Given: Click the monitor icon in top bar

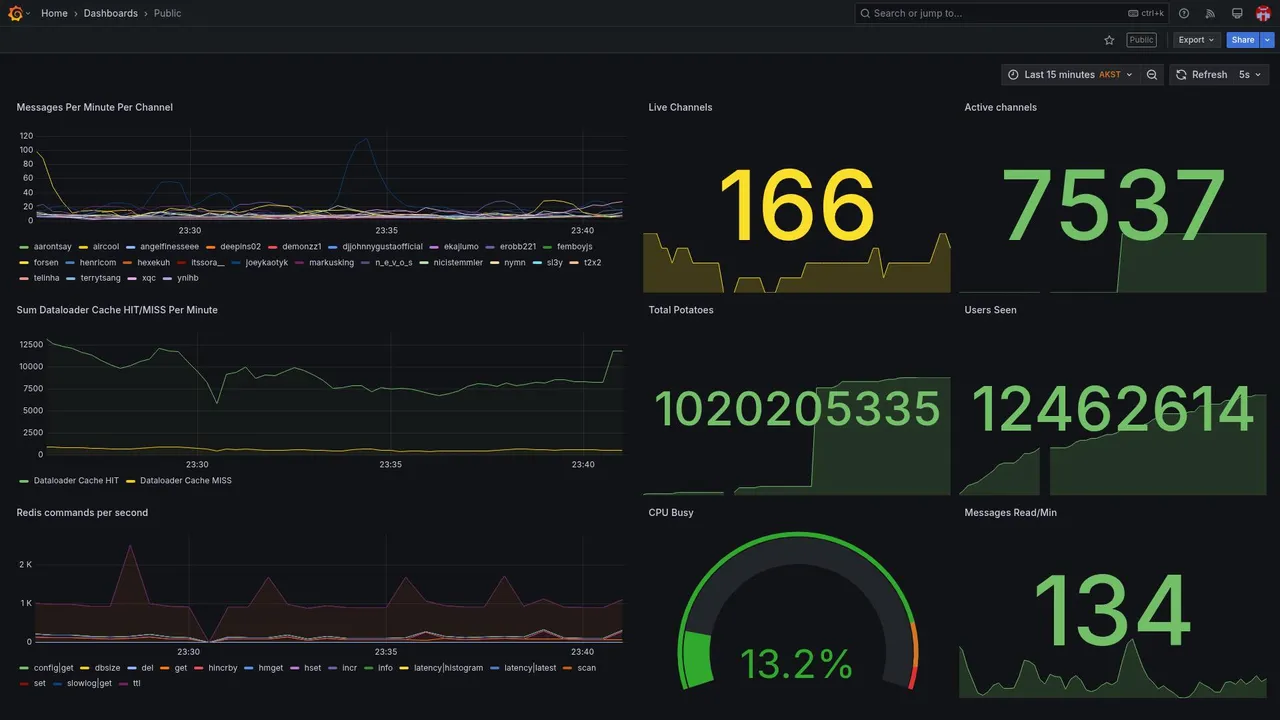Looking at the screenshot, I should (x=1237, y=13).
